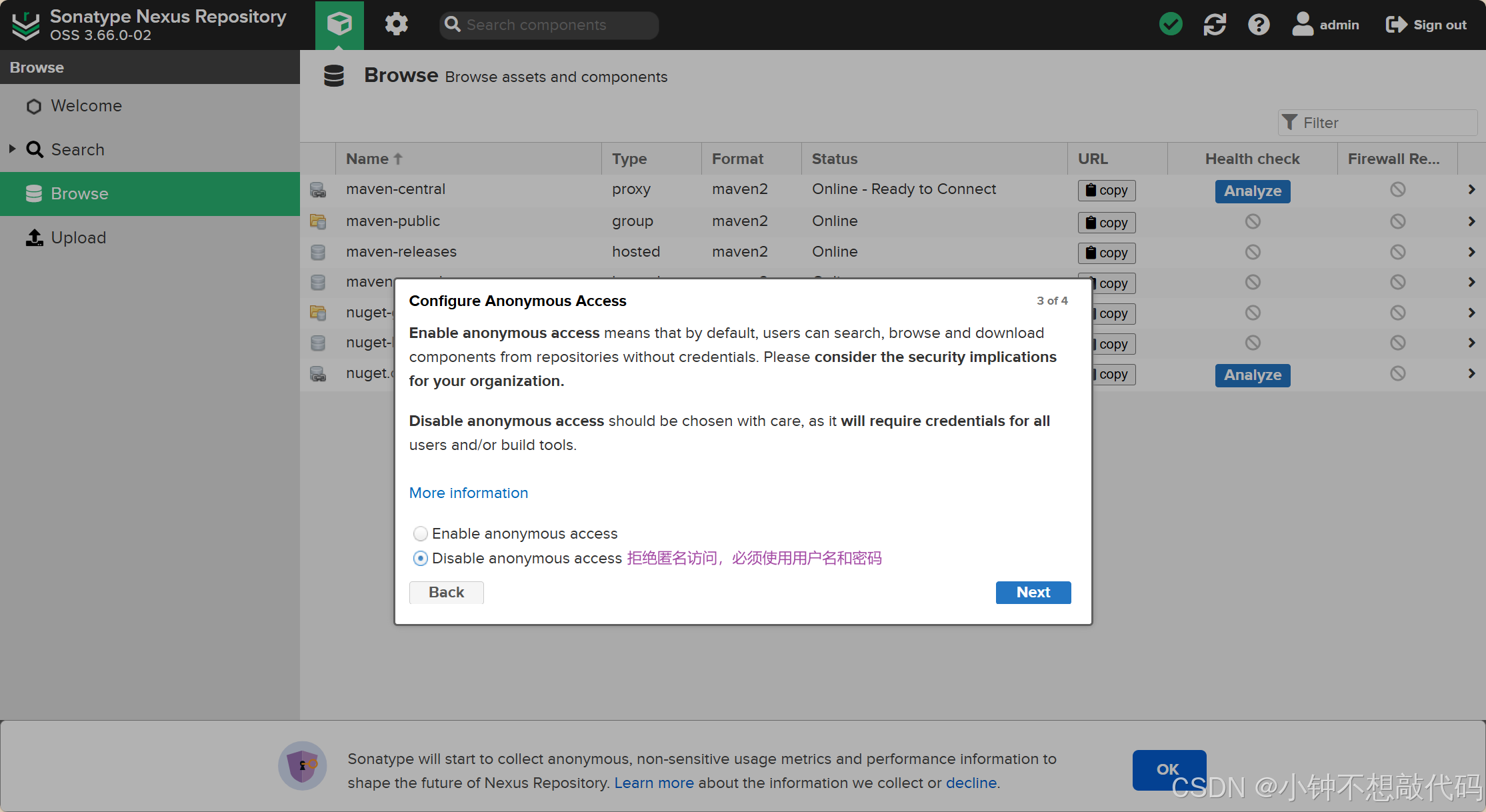Click maven-releases health check disabled icon
This screenshot has height=812, width=1486.
pyautogui.click(x=1253, y=252)
